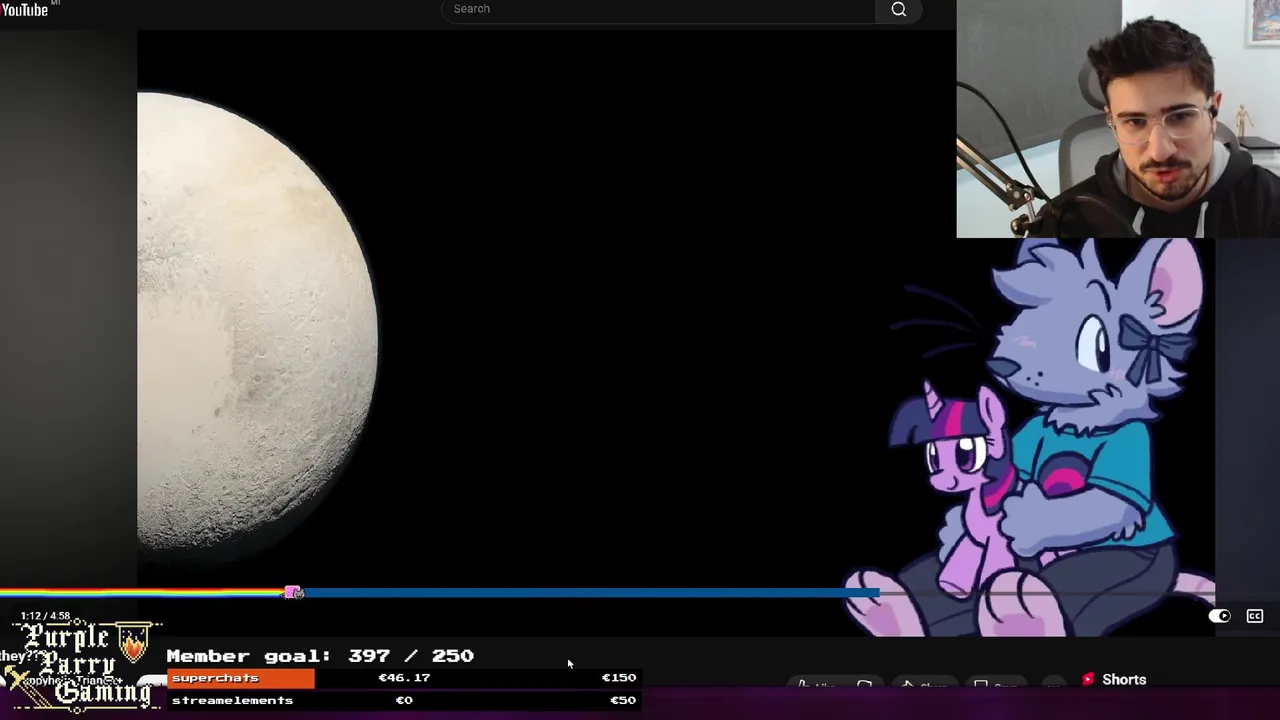
Task: Click the red Shorts logo icon
Action: [1088, 679]
